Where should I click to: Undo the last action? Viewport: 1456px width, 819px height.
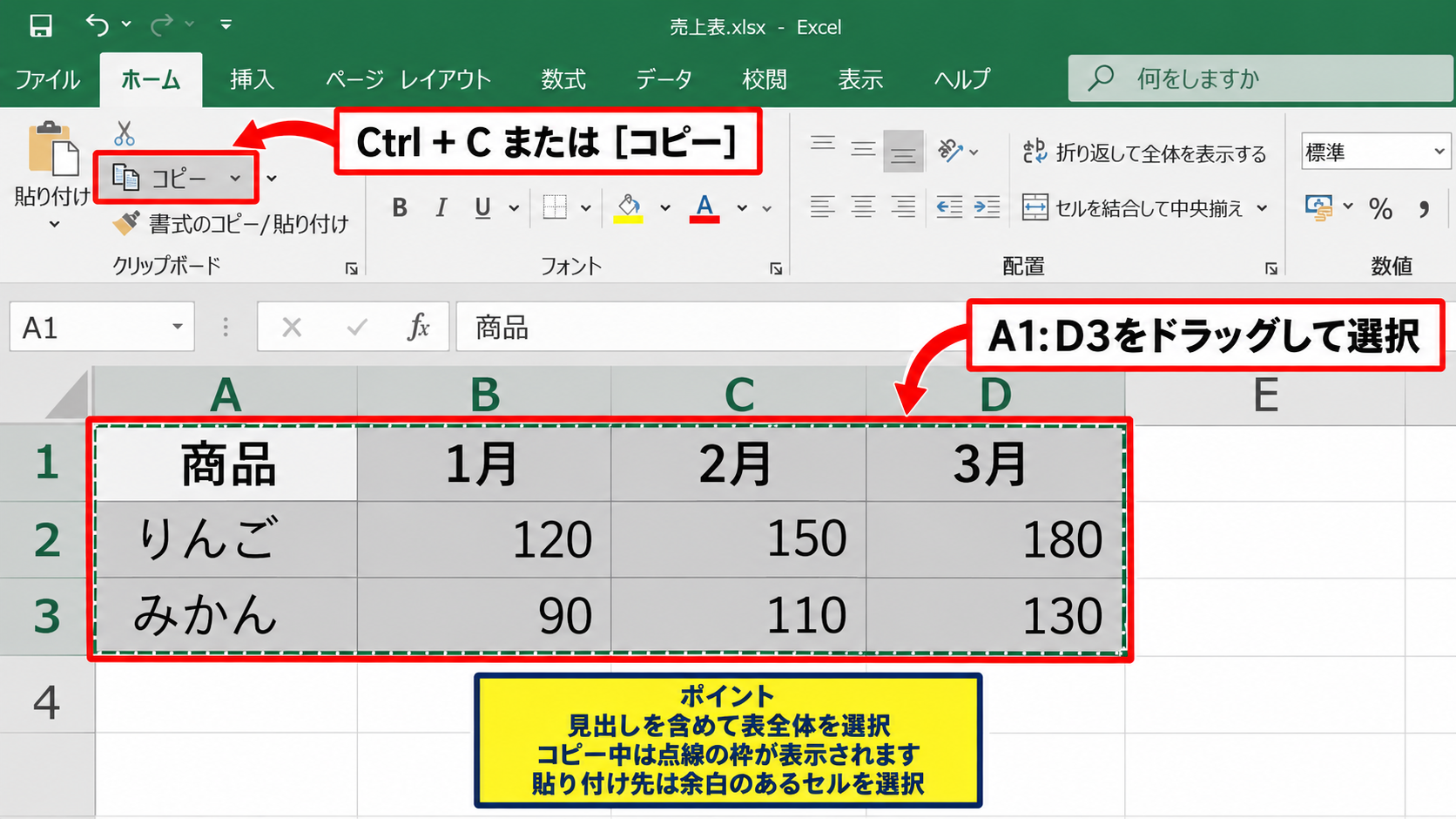point(98,26)
